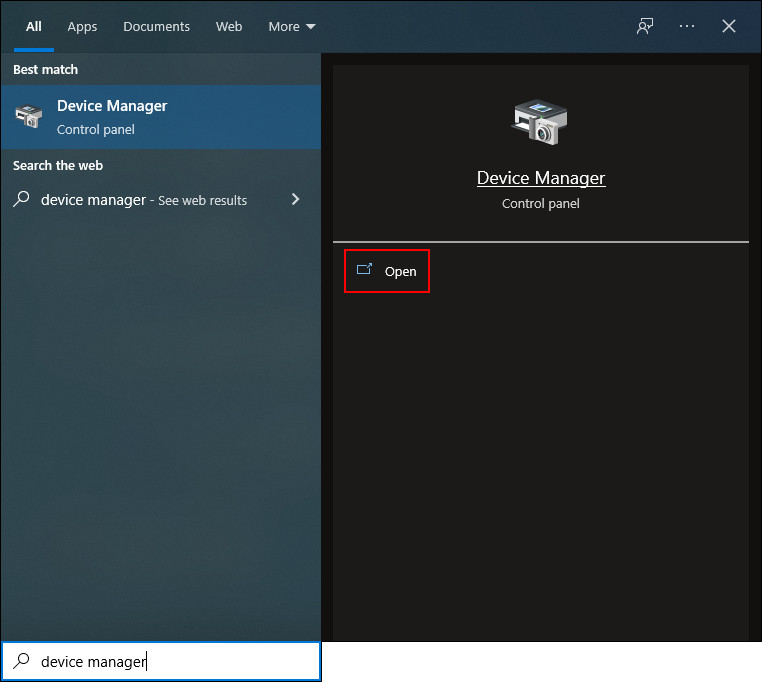Open the three-dot options menu
The height and width of the screenshot is (682, 762).
point(687,26)
